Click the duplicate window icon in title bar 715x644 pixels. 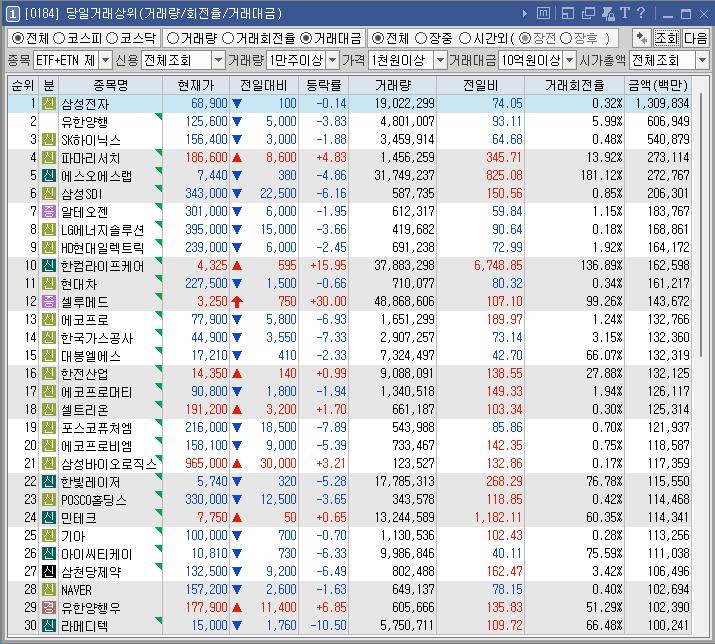click(588, 14)
